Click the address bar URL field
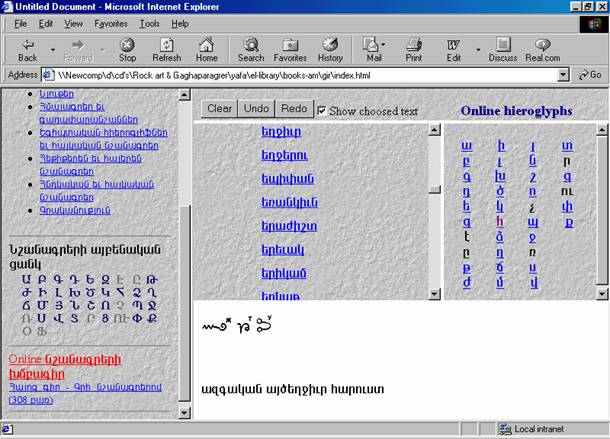The width and height of the screenshot is (610, 439). click(300, 74)
